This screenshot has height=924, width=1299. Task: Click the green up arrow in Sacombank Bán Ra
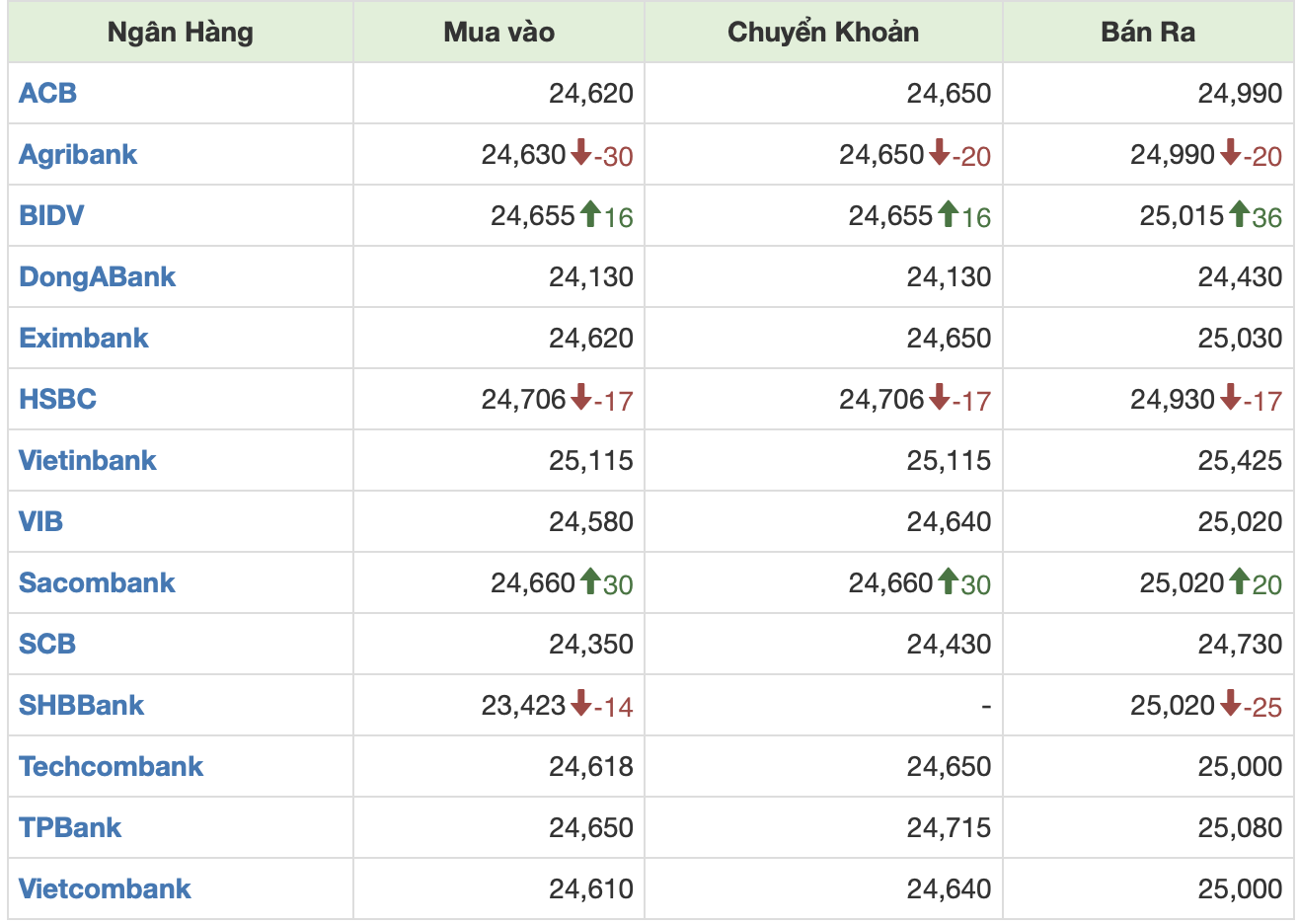(1239, 580)
